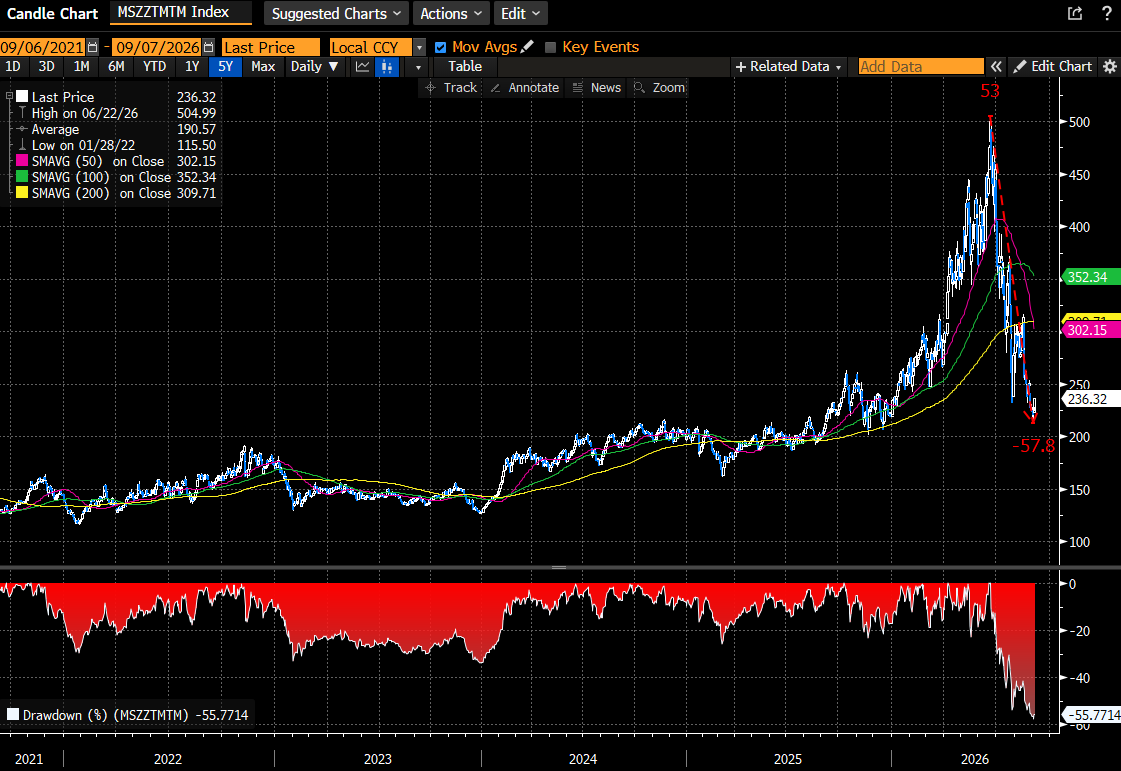Viewport: 1121px width, 771px height.
Task: Select the candle chart type icon
Action: (x=387, y=67)
